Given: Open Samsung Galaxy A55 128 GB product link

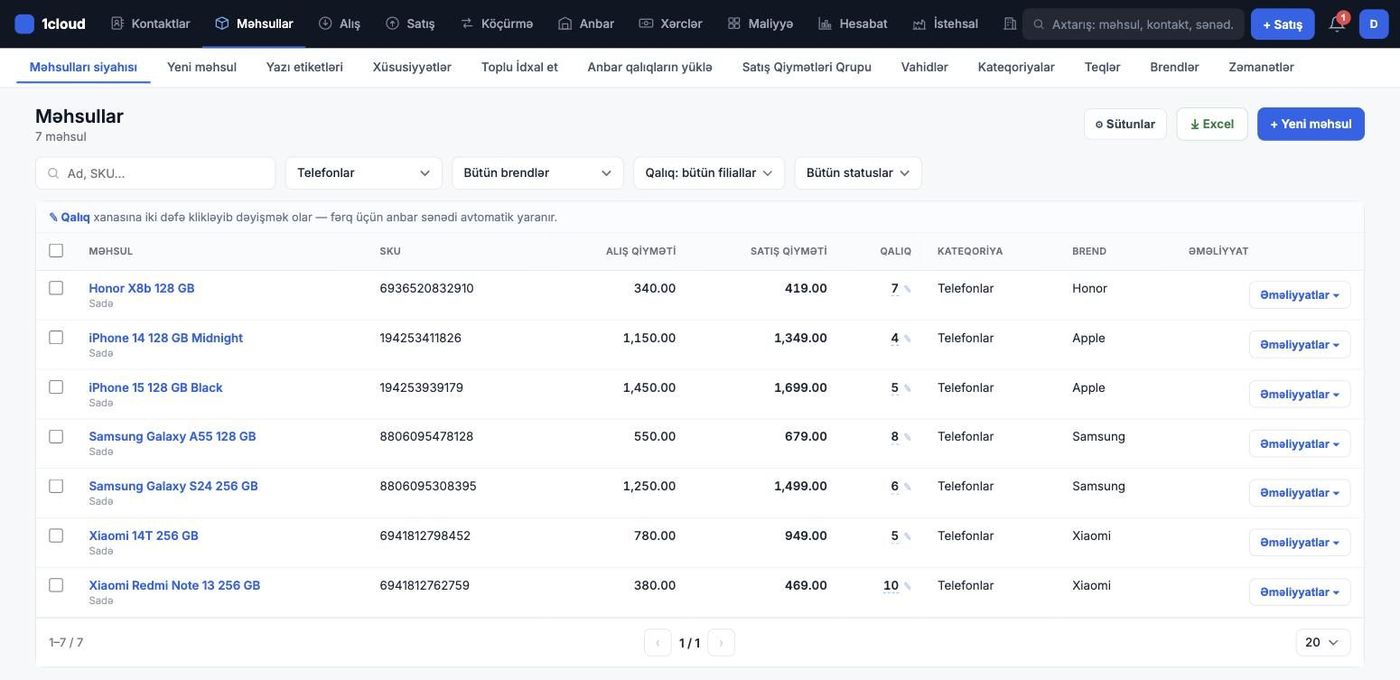Looking at the screenshot, I should (x=172, y=436).
